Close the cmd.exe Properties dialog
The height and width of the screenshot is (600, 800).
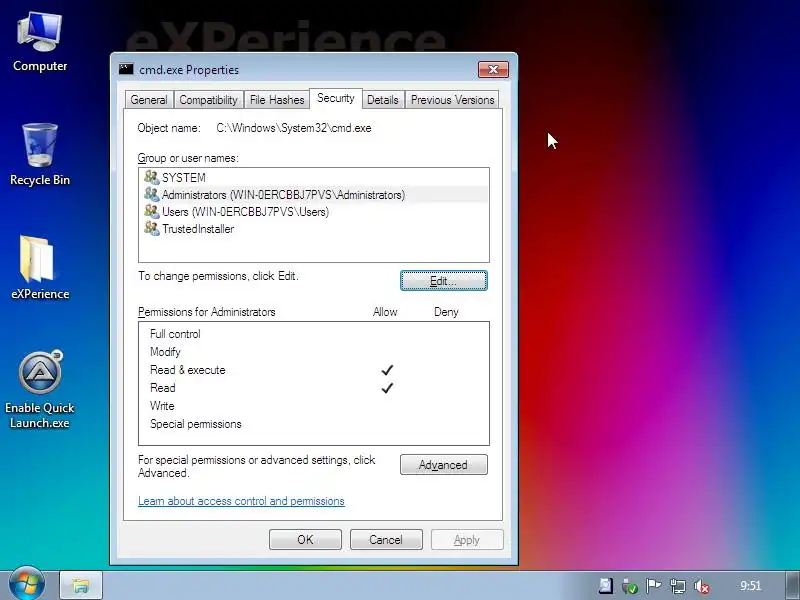point(493,69)
